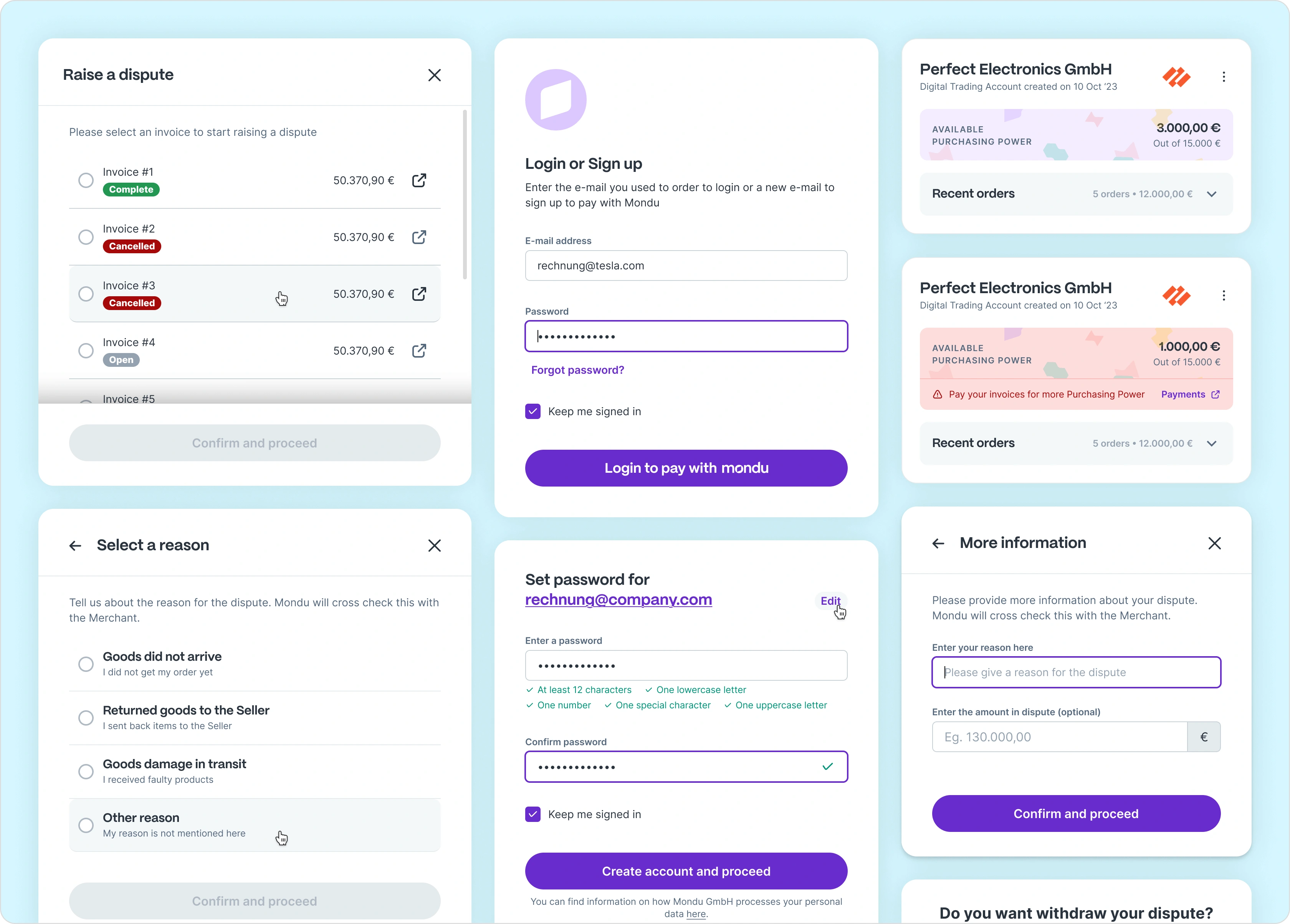The width and height of the screenshot is (1290, 924).
Task: Toggle Keep me signed in checkbox in login form
Action: click(x=533, y=411)
